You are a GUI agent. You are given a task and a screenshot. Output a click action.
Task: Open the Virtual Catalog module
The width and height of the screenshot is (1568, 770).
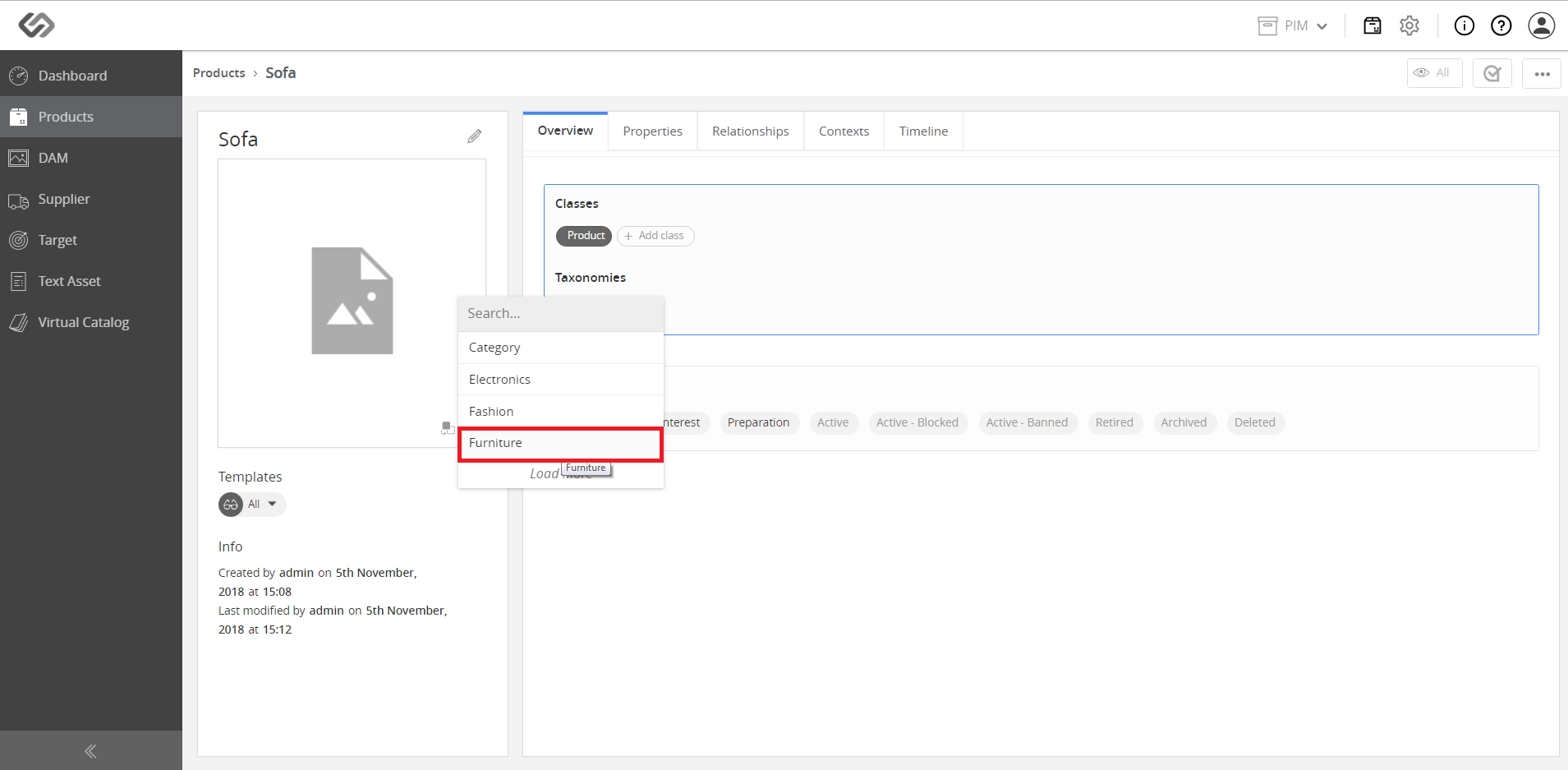click(x=91, y=322)
